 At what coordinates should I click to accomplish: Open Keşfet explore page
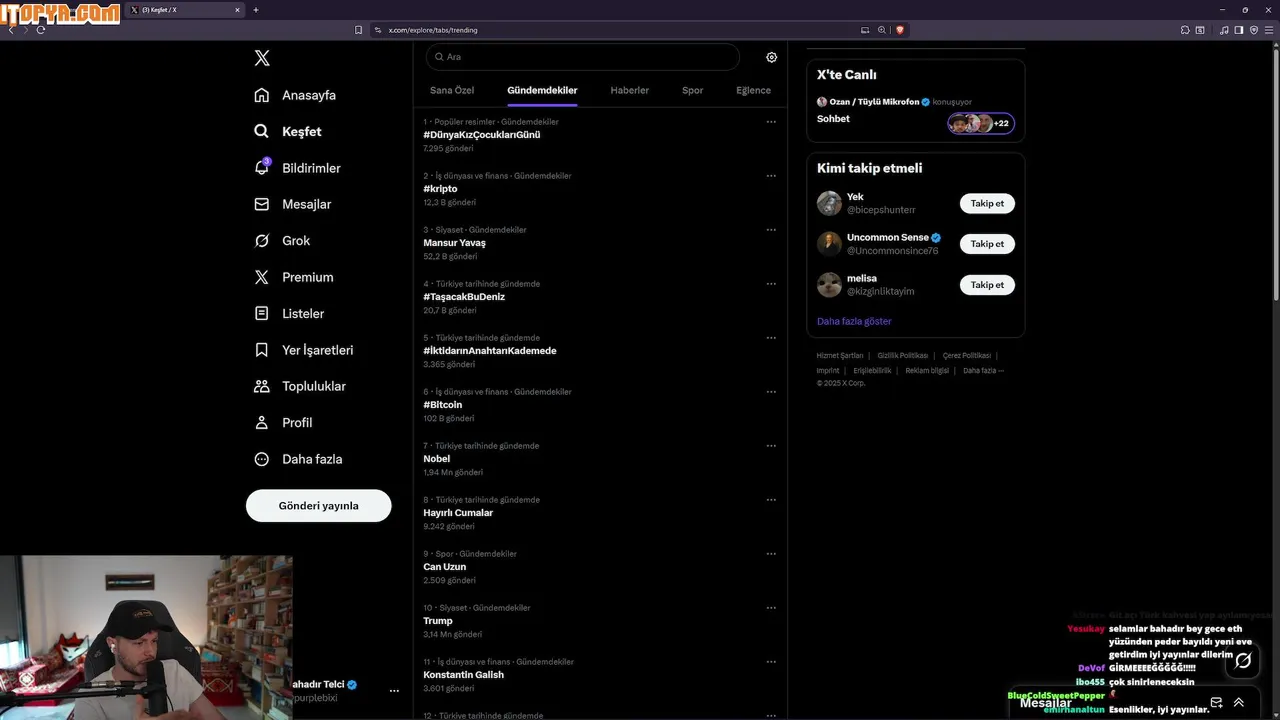(288, 131)
